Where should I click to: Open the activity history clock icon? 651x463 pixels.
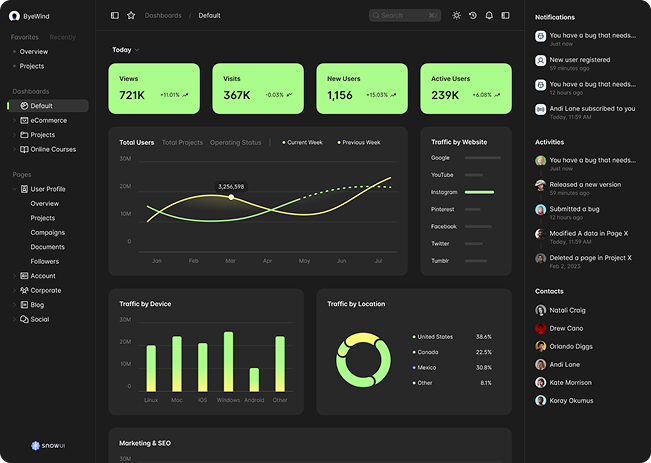click(x=473, y=16)
